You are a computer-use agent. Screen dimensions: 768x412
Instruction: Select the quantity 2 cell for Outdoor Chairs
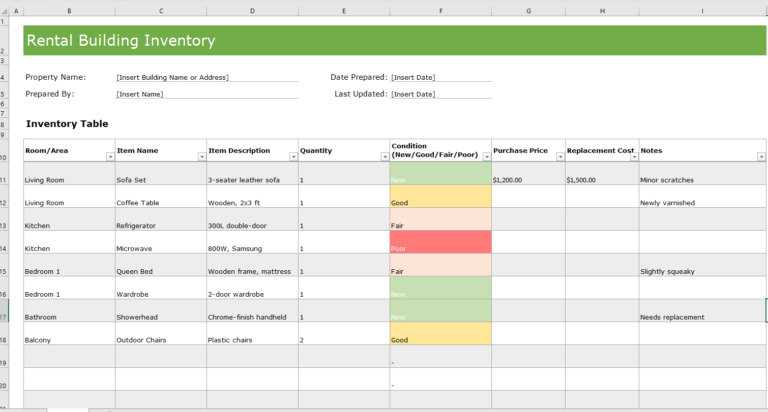344,334
